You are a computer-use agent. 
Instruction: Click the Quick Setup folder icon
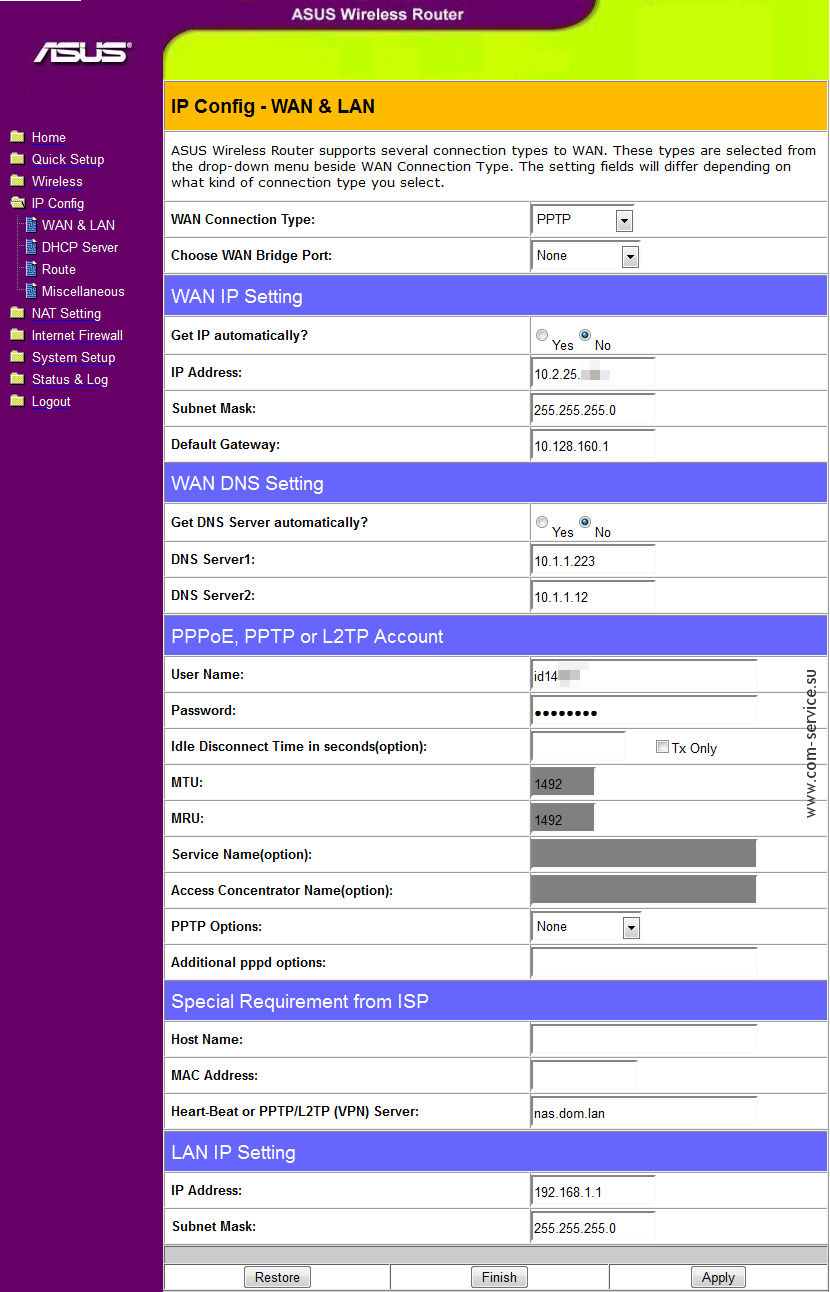(x=17, y=159)
